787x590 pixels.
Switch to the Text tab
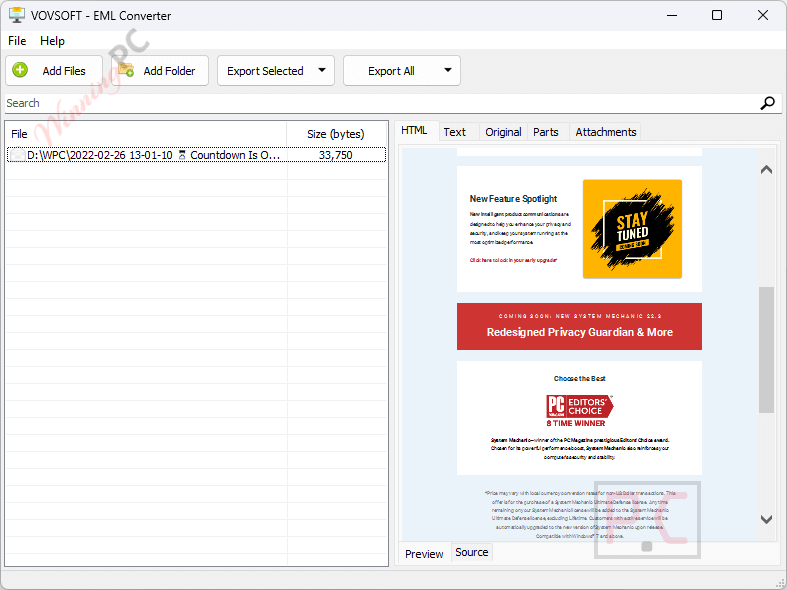(x=454, y=132)
